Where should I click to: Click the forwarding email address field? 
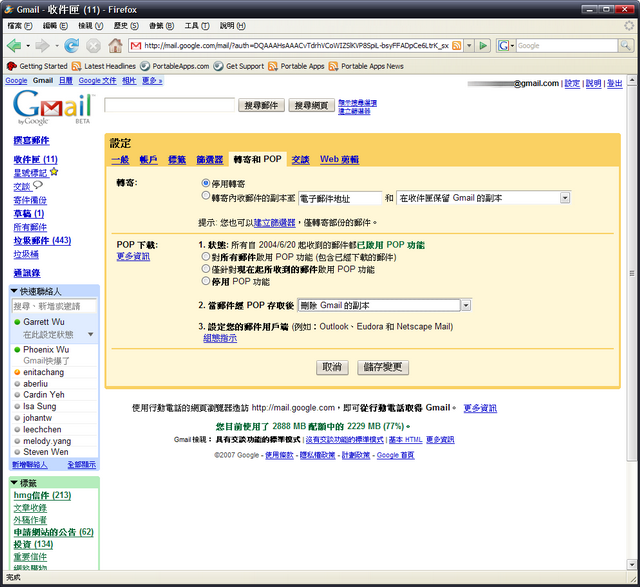340,198
